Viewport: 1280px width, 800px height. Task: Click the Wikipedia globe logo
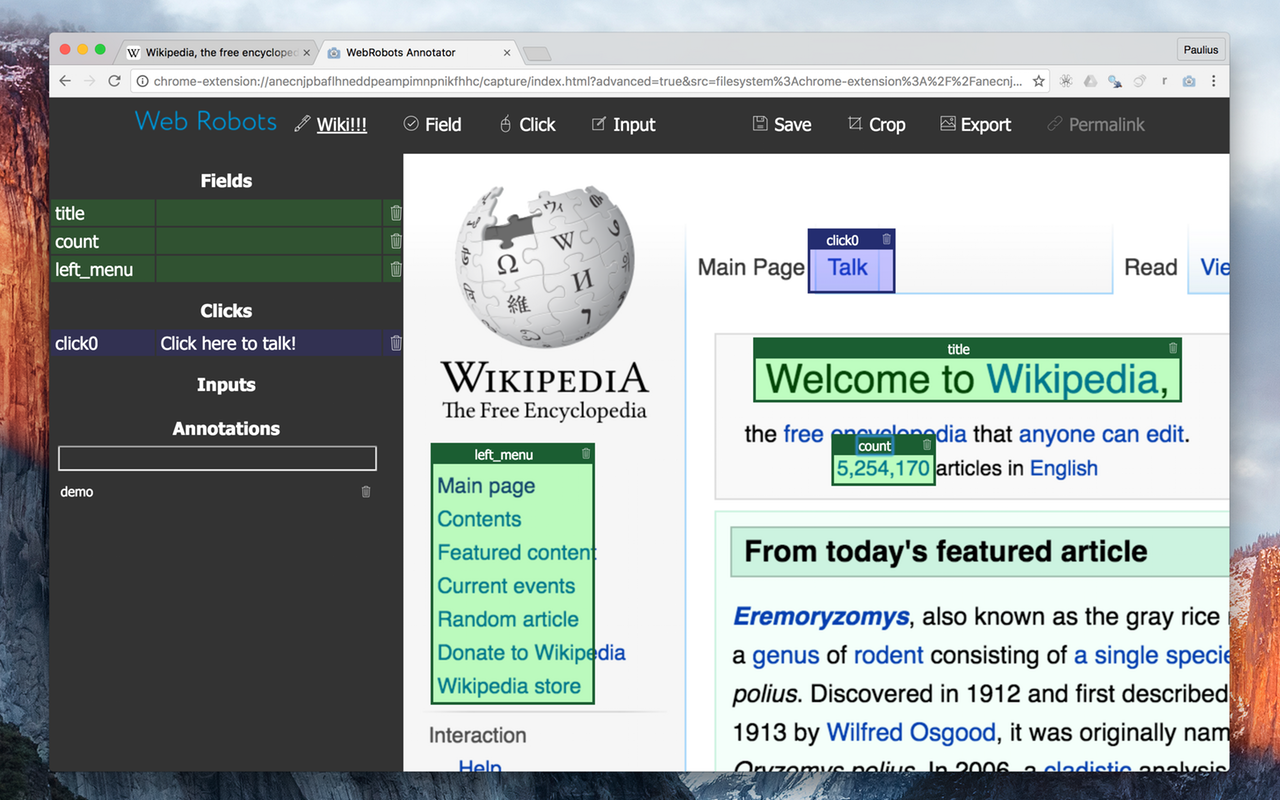coord(545,265)
